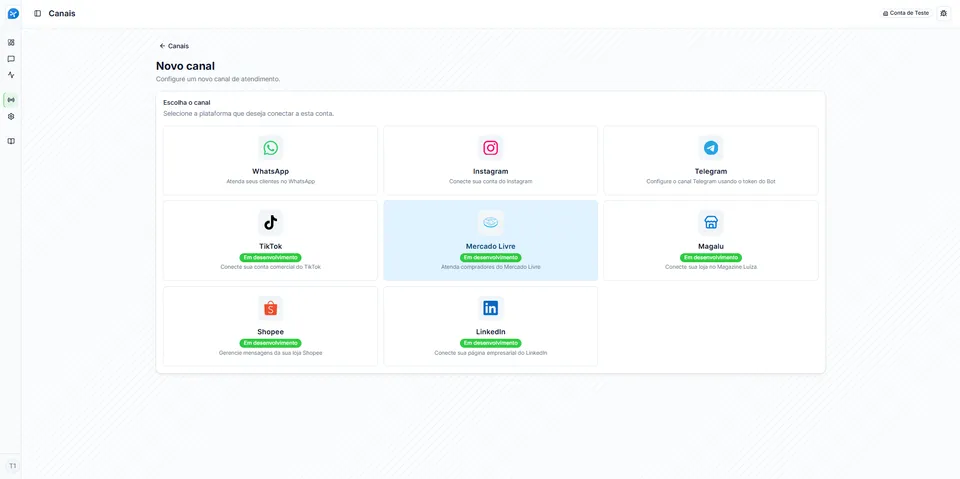Go back via the Canais arrow link

click(x=174, y=46)
